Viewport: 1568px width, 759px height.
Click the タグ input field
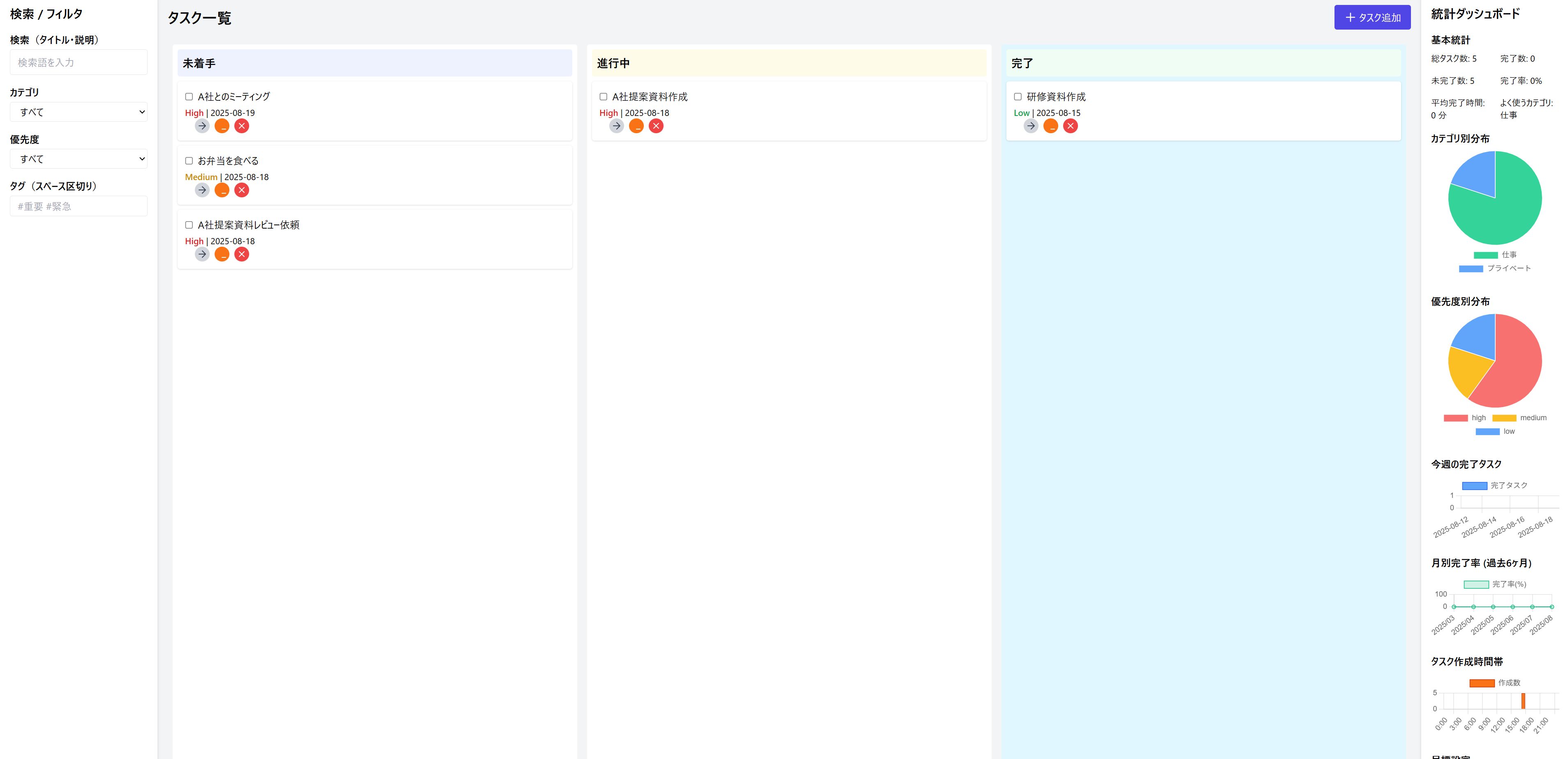[x=79, y=206]
